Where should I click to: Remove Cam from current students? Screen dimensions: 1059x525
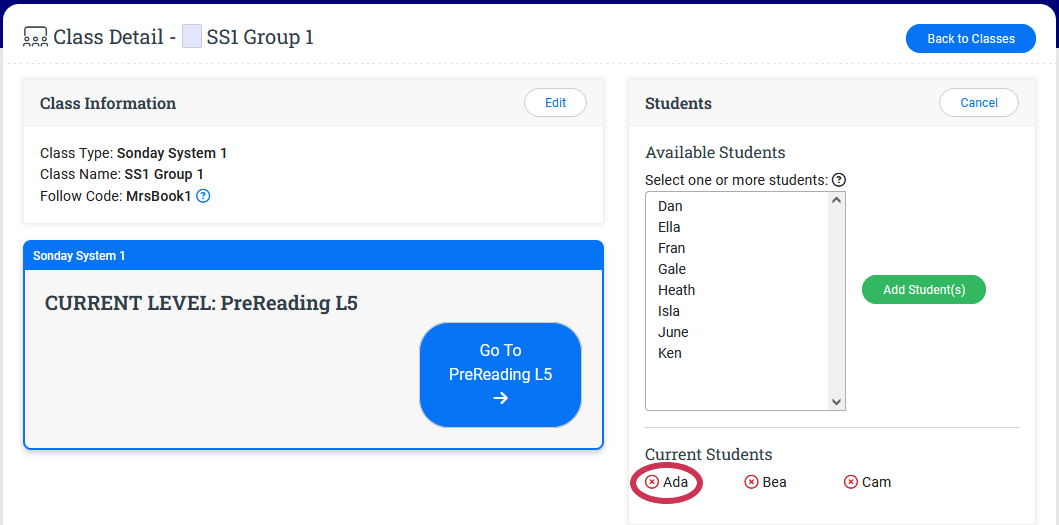(x=851, y=482)
